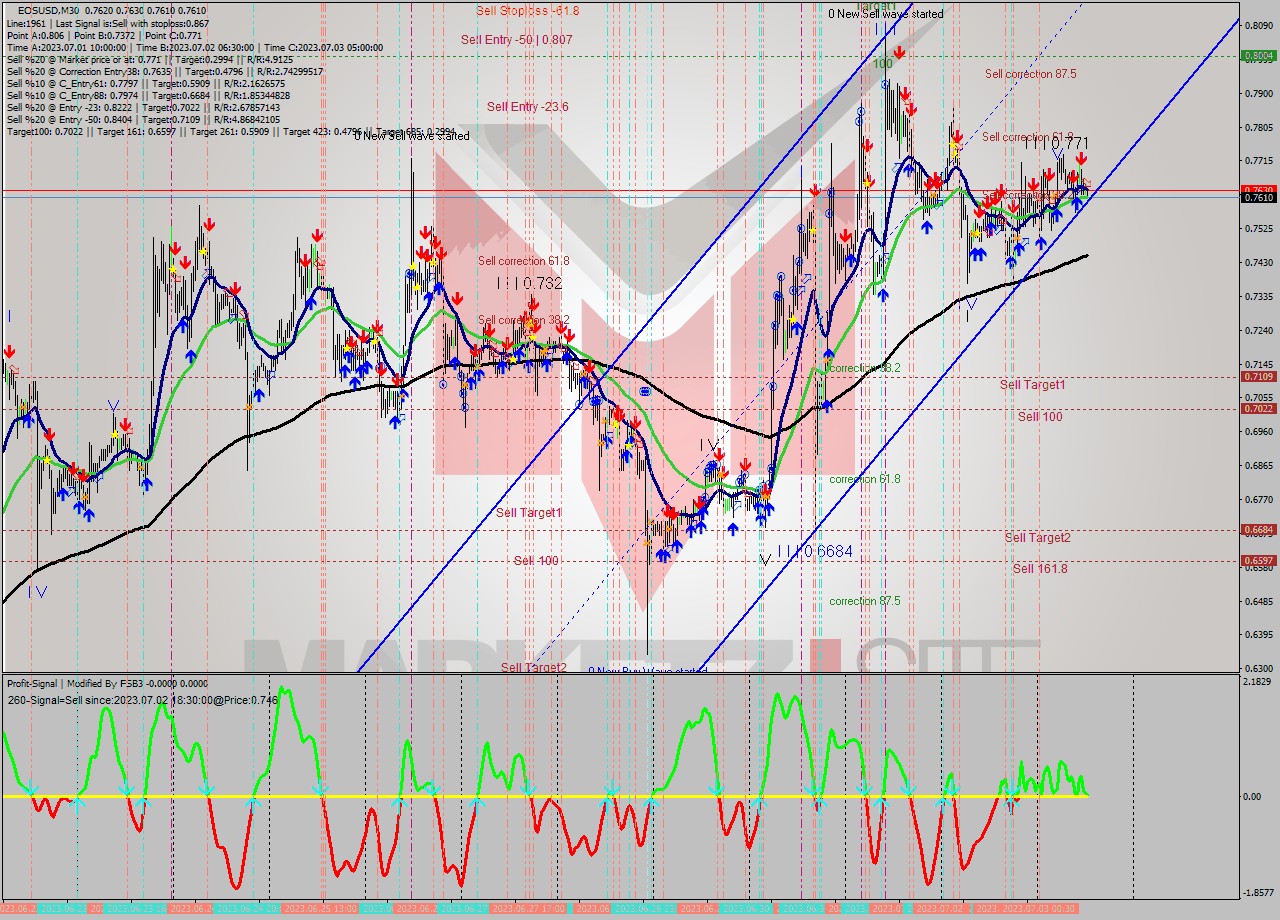Select the 0.6684 price level tag
Image resolution: width=1280 pixels, height=920 pixels.
point(1258,530)
